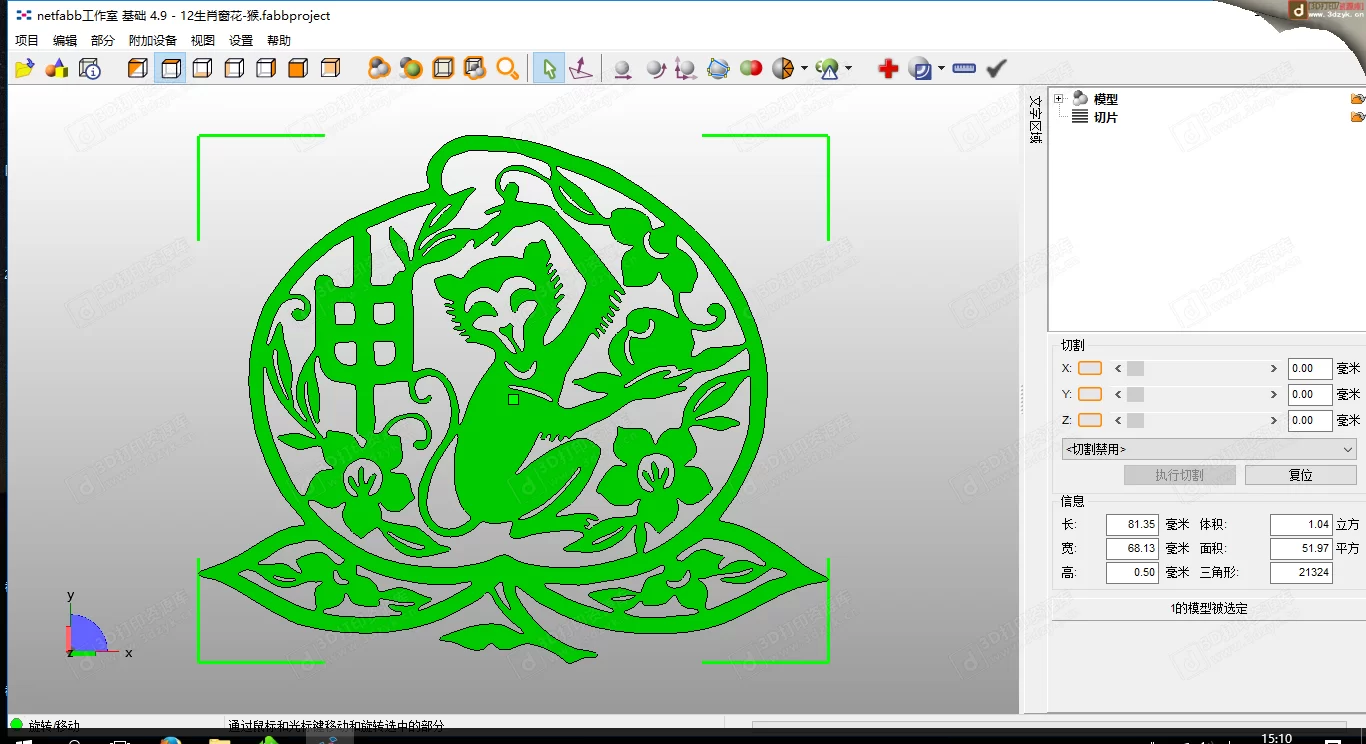
Task: Click the blue shell creation icon
Action: (920, 68)
